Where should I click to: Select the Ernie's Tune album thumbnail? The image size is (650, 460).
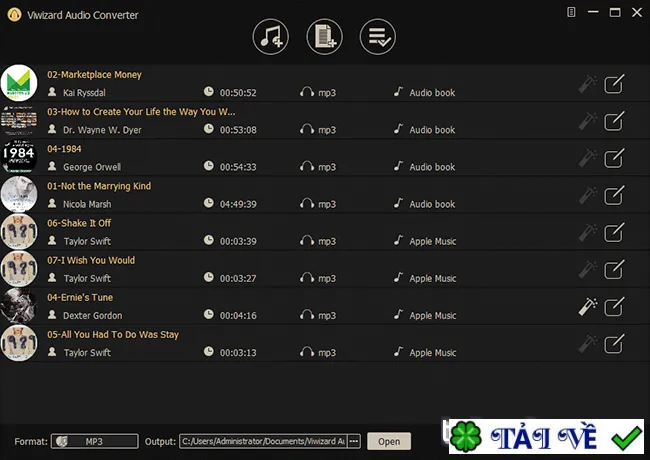pos(19,306)
